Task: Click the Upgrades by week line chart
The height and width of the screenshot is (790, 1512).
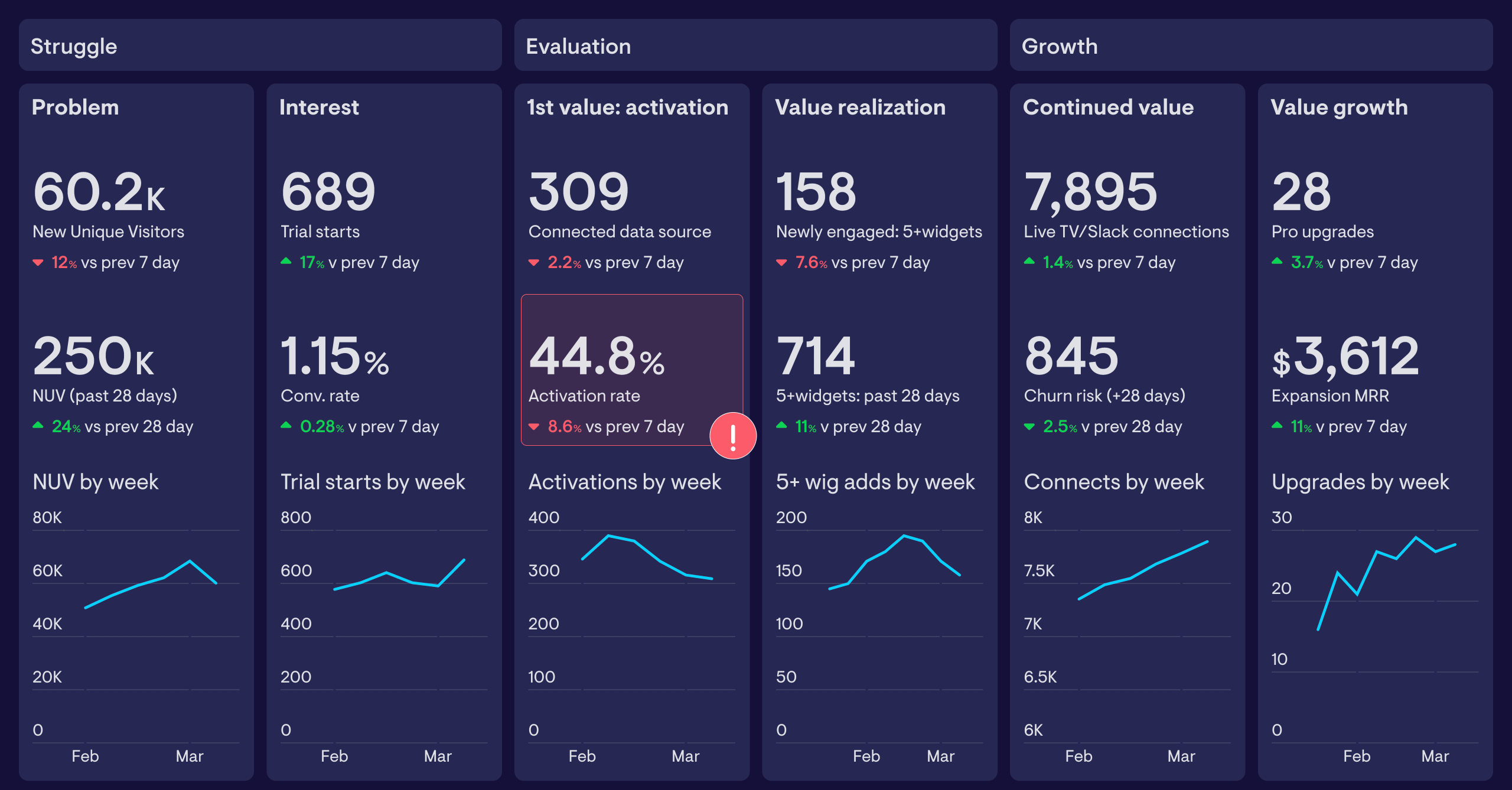Action: point(1377,551)
